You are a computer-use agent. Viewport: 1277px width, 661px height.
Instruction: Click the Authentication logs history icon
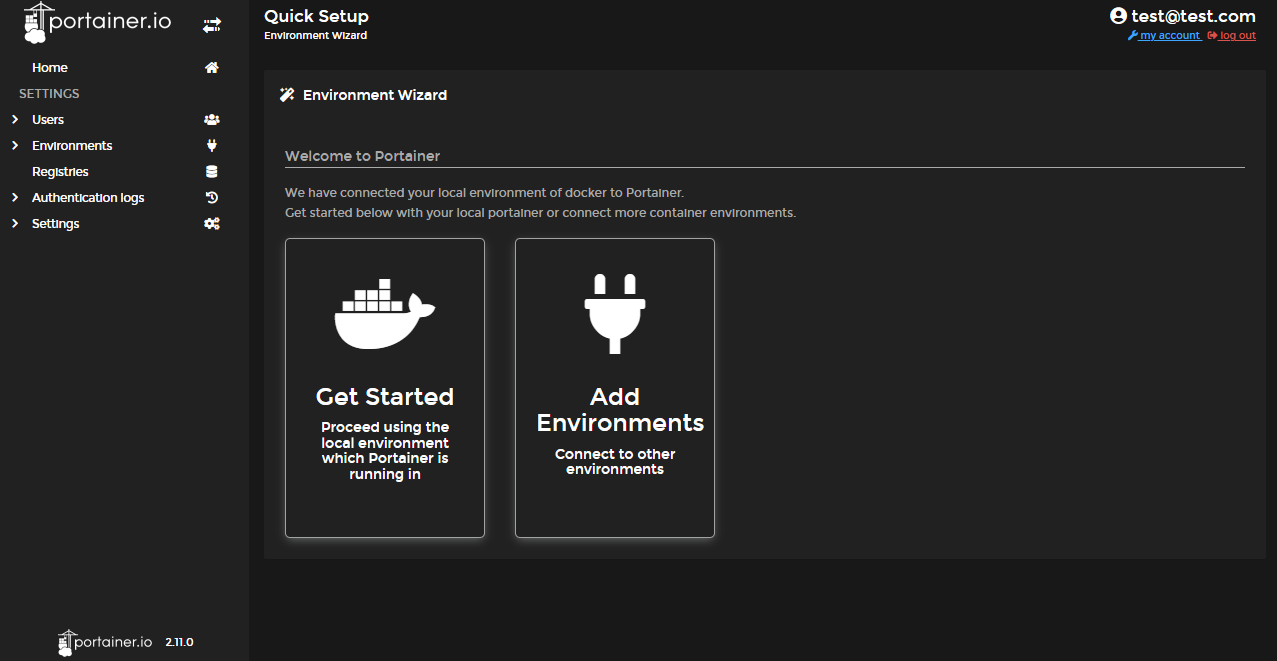coord(212,198)
